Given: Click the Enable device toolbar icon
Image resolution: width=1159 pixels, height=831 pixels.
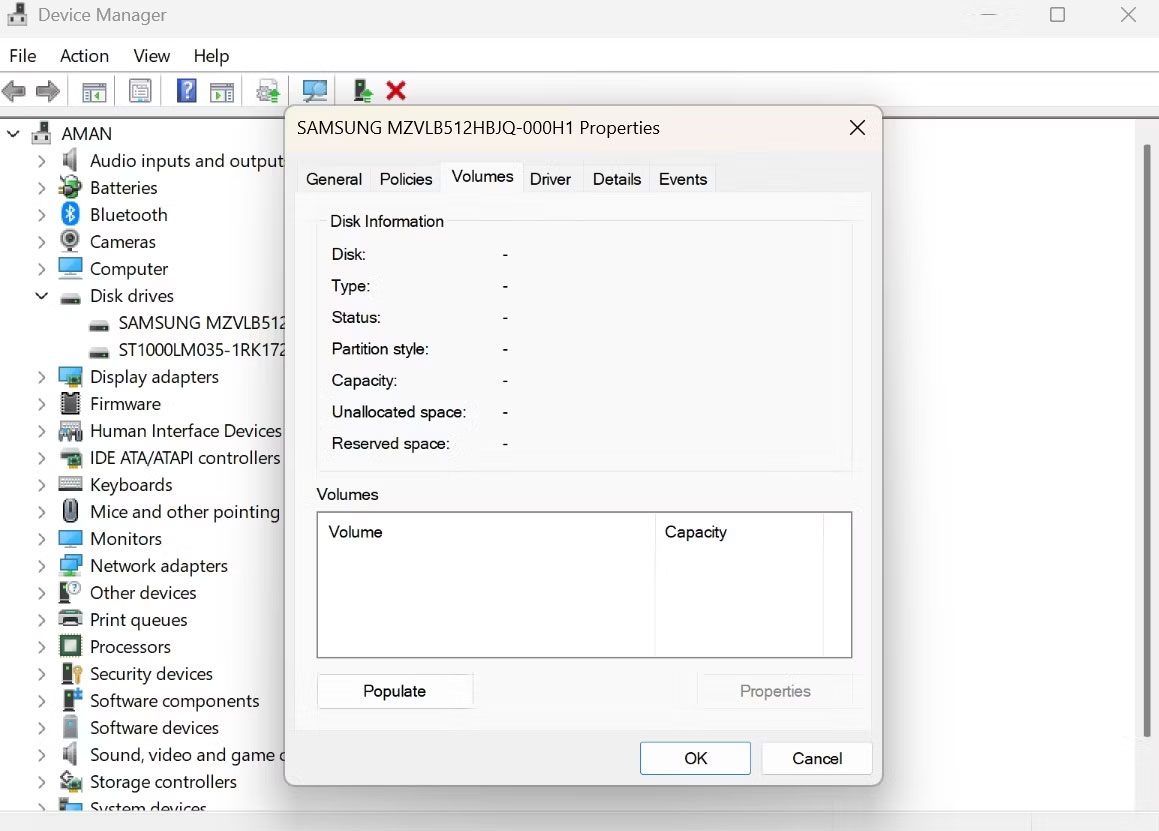Looking at the screenshot, I should (x=362, y=91).
